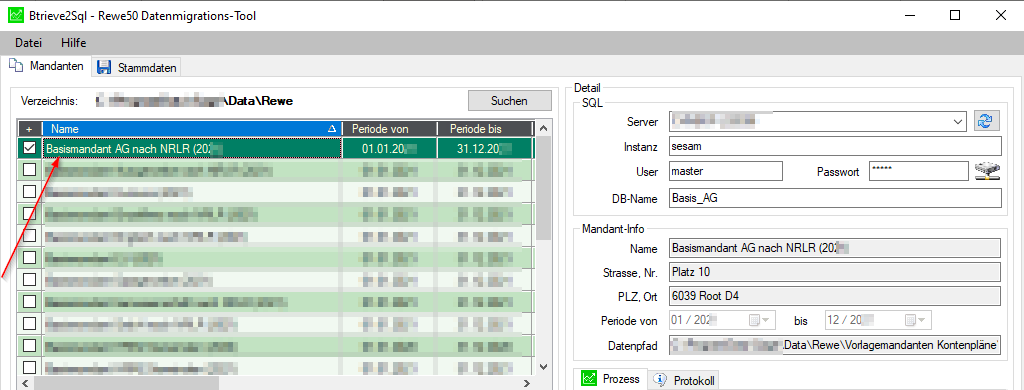Open the bis period calendar dropdown
The height and width of the screenshot is (390, 1024).
[916, 320]
